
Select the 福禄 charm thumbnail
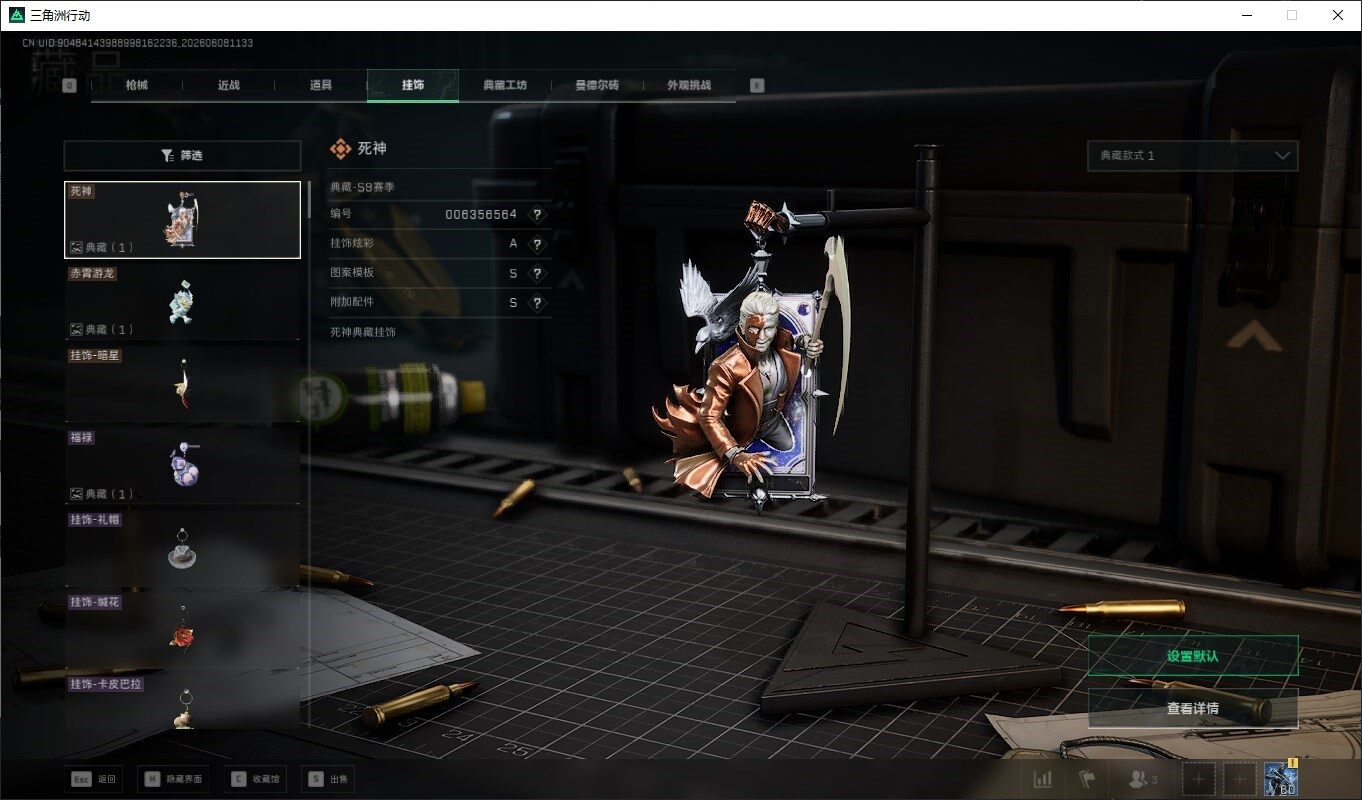click(182, 466)
